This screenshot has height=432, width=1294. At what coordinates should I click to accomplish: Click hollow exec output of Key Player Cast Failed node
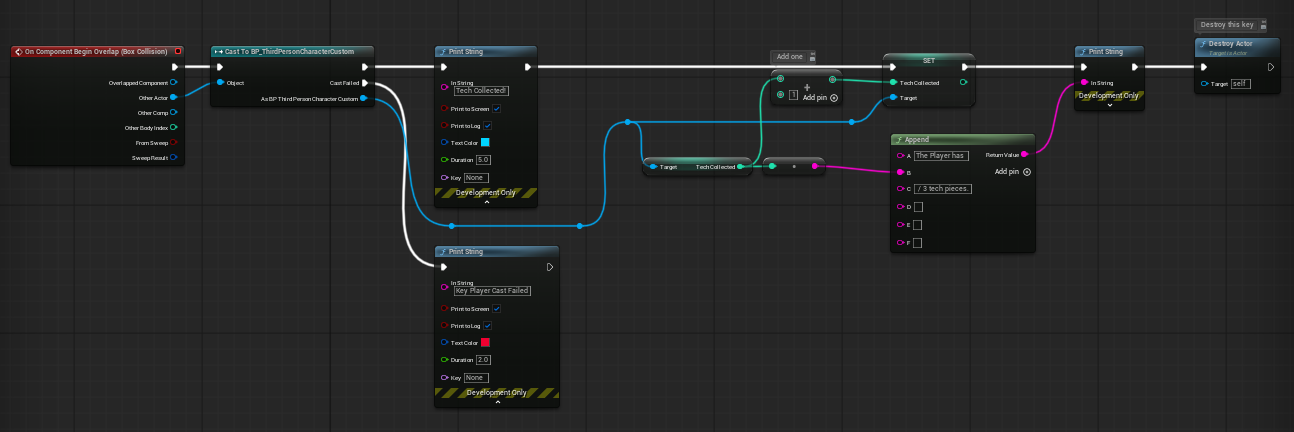click(549, 267)
